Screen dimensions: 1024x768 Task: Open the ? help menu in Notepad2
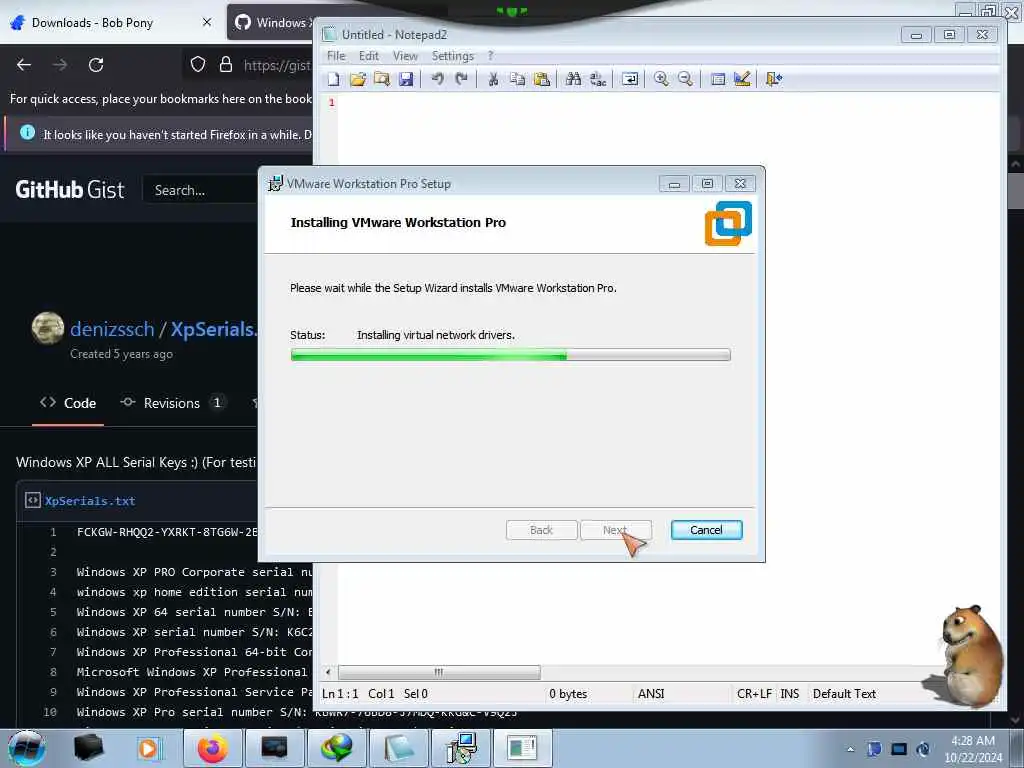490,56
